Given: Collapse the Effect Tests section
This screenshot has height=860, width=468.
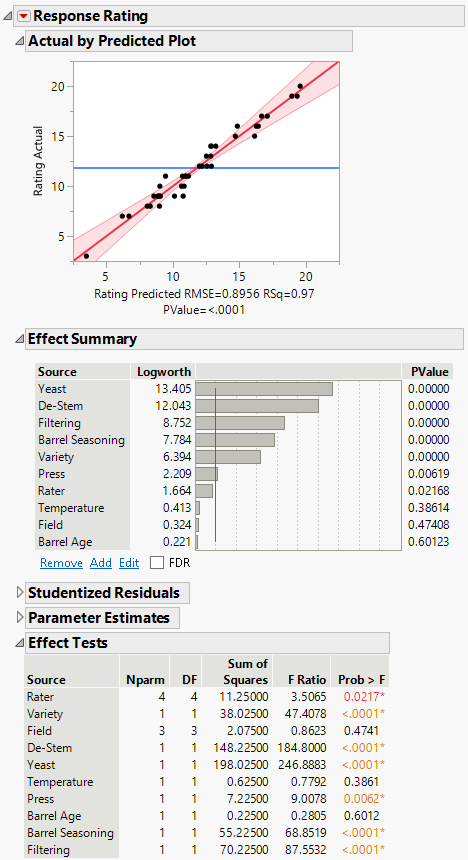Looking at the screenshot, I should [19, 643].
